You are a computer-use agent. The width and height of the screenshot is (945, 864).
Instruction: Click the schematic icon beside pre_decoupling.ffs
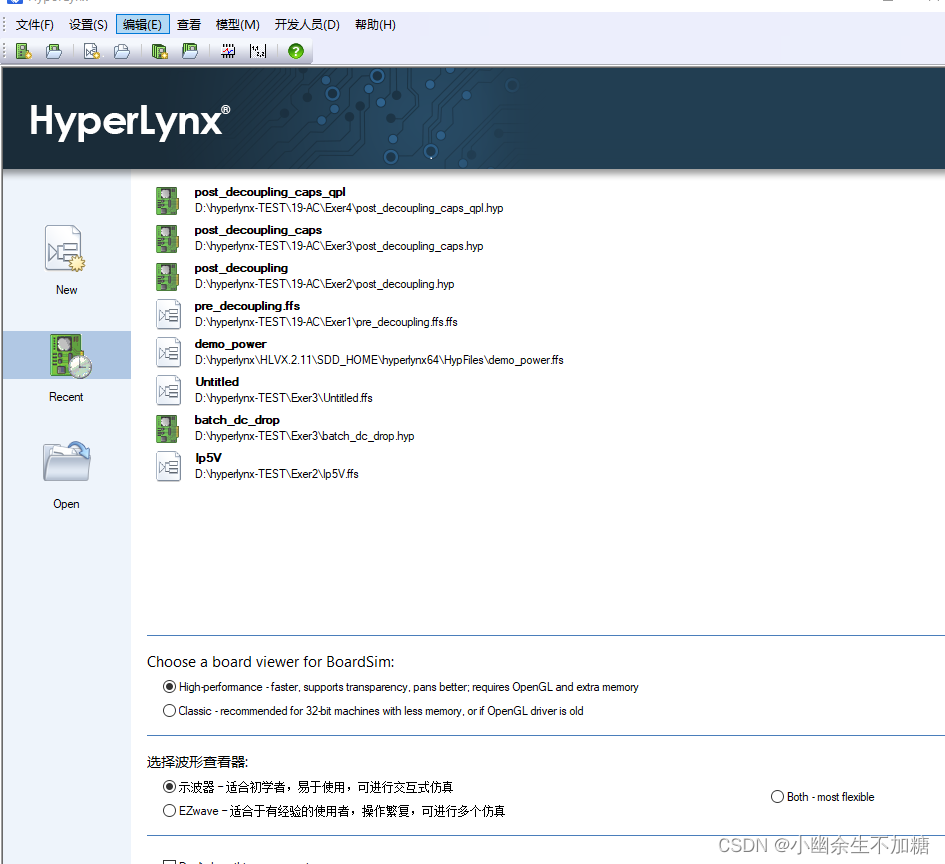click(x=168, y=315)
